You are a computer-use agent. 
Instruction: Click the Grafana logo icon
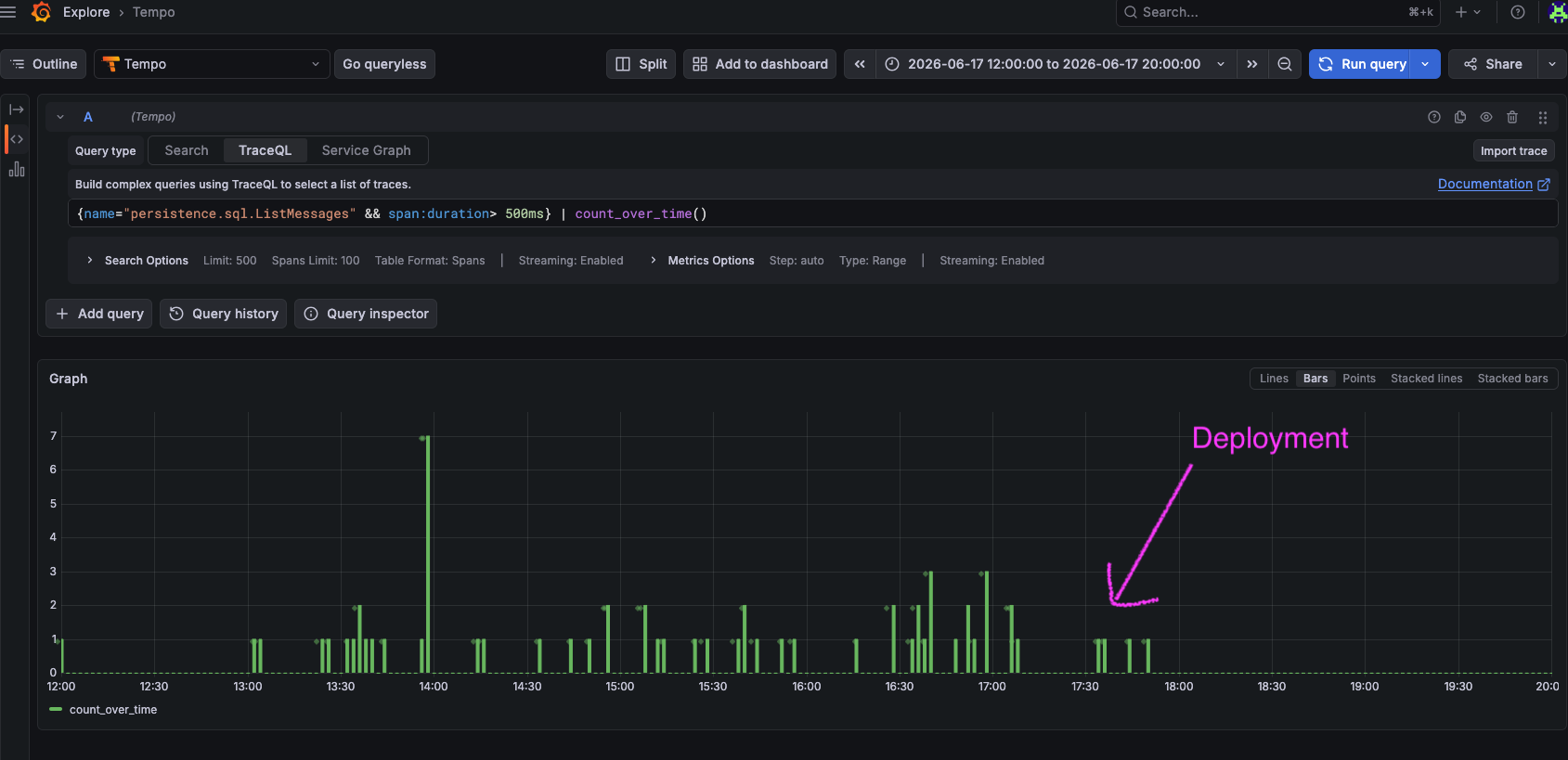coord(42,12)
